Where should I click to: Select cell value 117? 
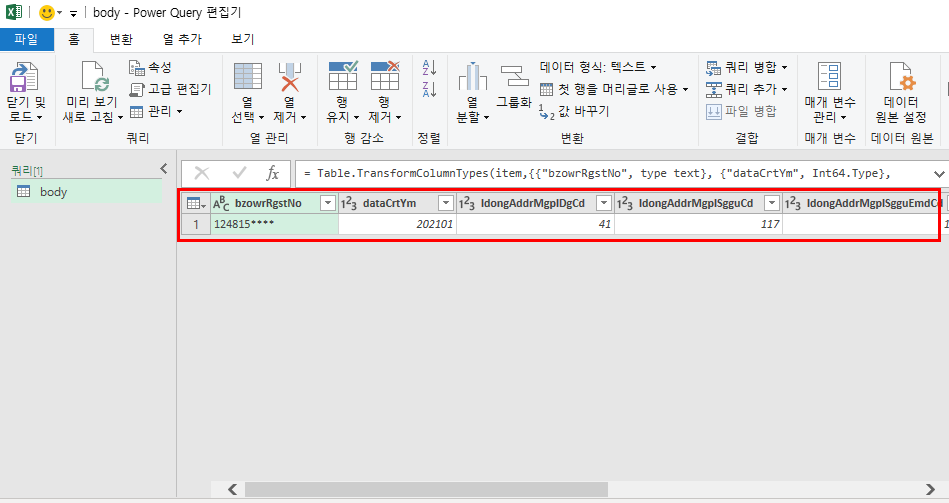pos(698,224)
